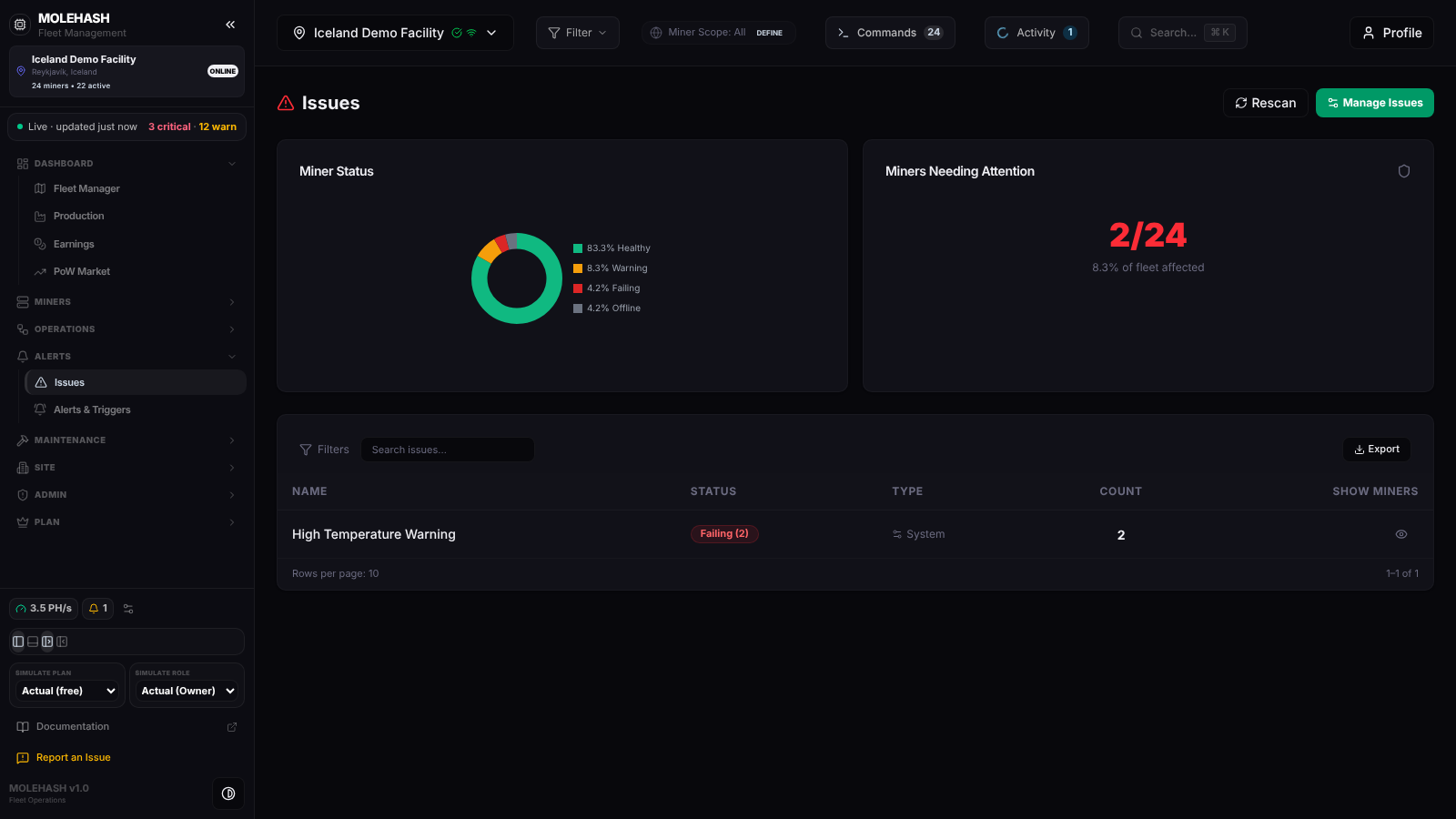Click the Documentation external link icon
This screenshot has width=1456, height=819.
pyautogui.click(x=232, y=727)
